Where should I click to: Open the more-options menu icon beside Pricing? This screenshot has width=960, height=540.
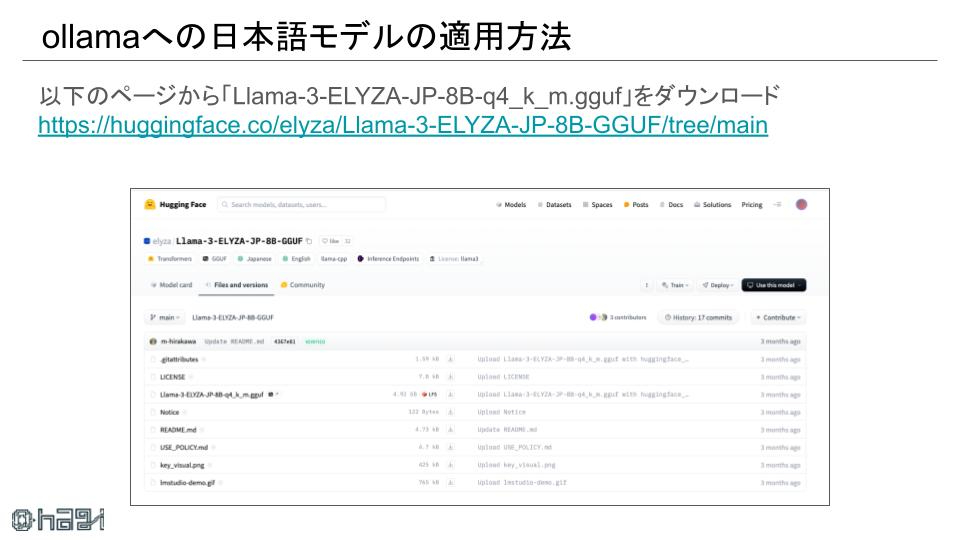click(x=778, y=204)
